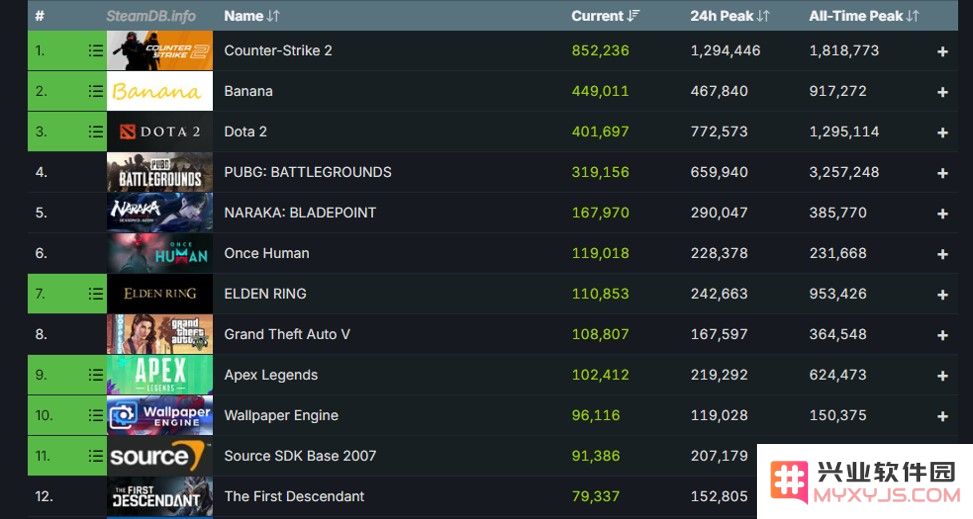The width and height of the screenshot is (973, 519).
Task: Click the # column header
Action: (39, 16)
